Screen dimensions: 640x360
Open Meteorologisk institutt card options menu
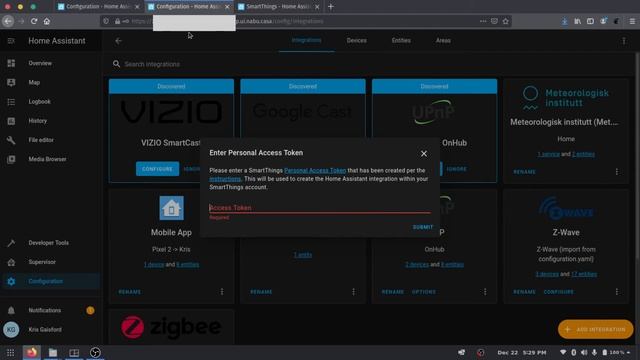617,172
